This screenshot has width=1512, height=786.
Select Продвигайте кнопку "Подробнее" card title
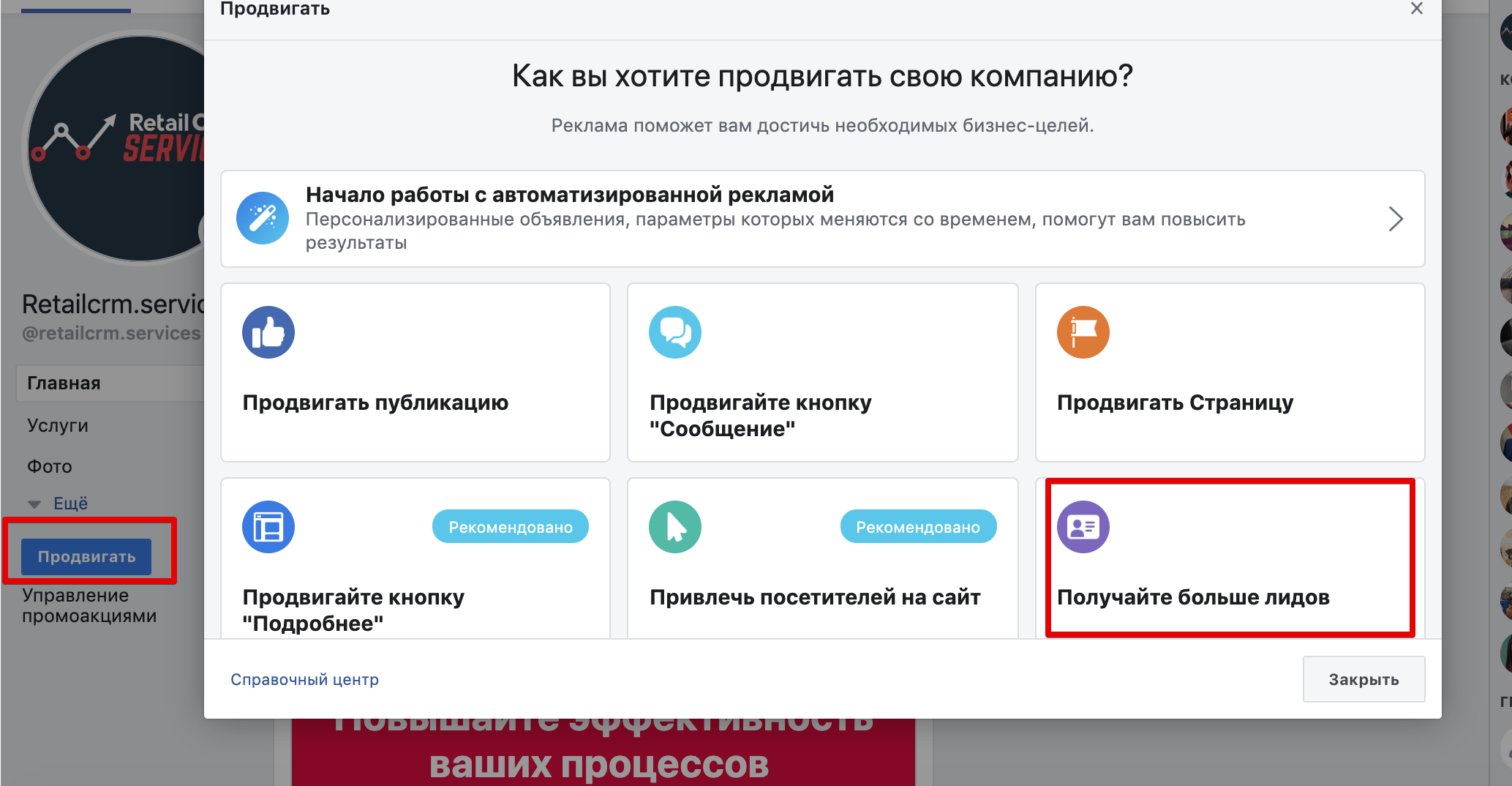353,610
